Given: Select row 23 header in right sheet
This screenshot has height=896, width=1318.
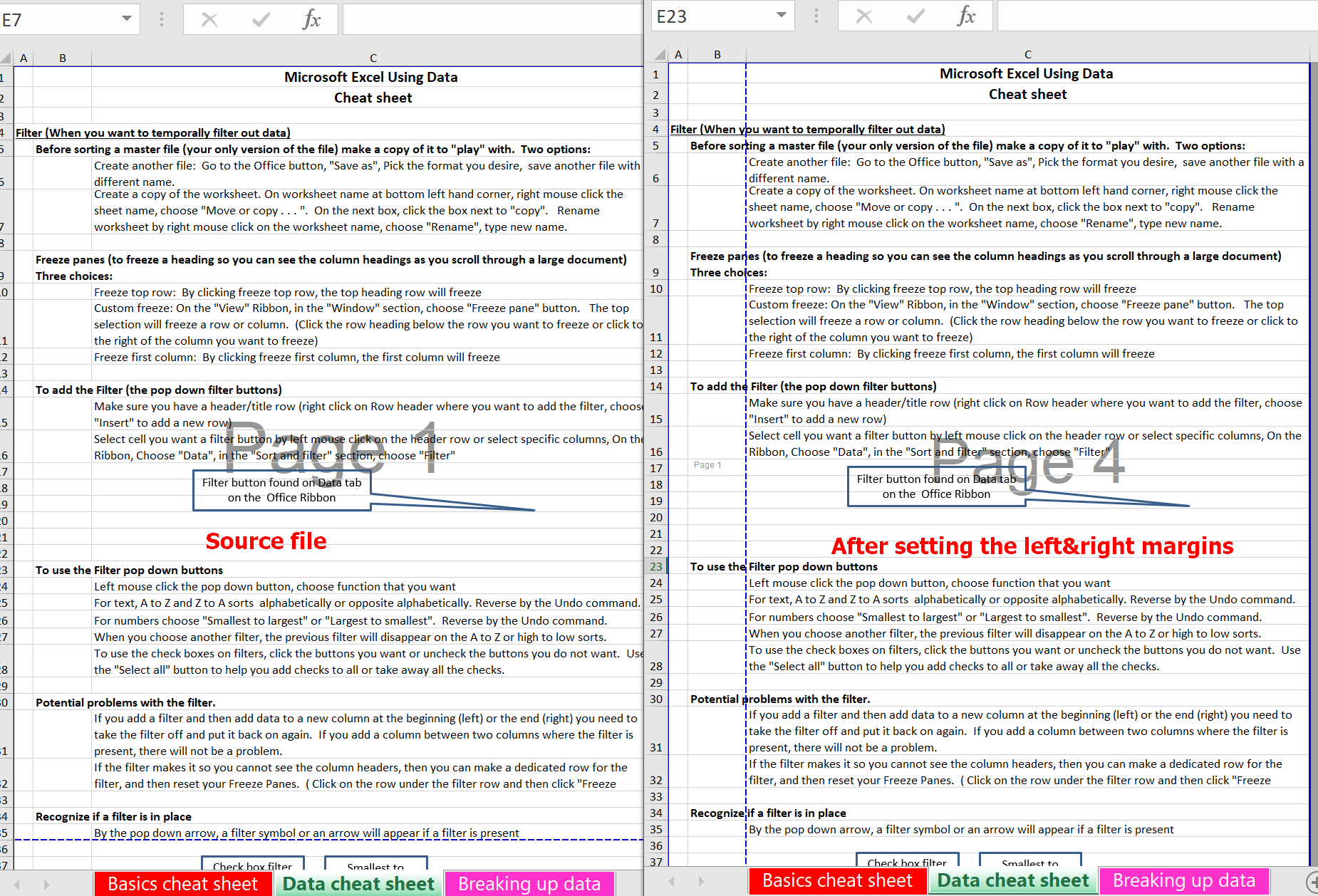Looking at the screenshot, I should (x=656, y=566).
